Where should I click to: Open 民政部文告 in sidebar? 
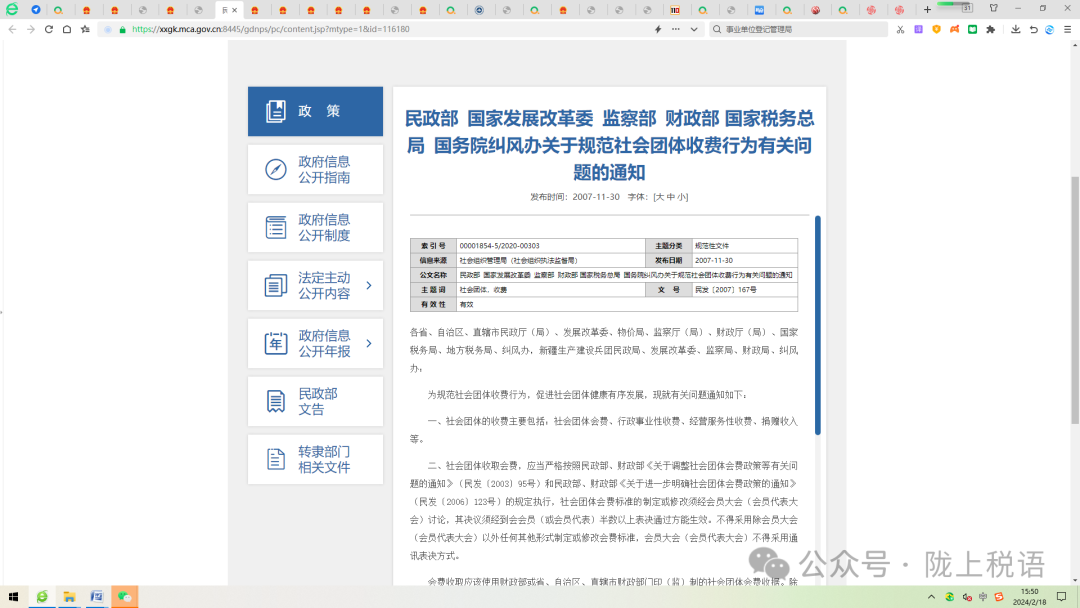pos(315,401)
